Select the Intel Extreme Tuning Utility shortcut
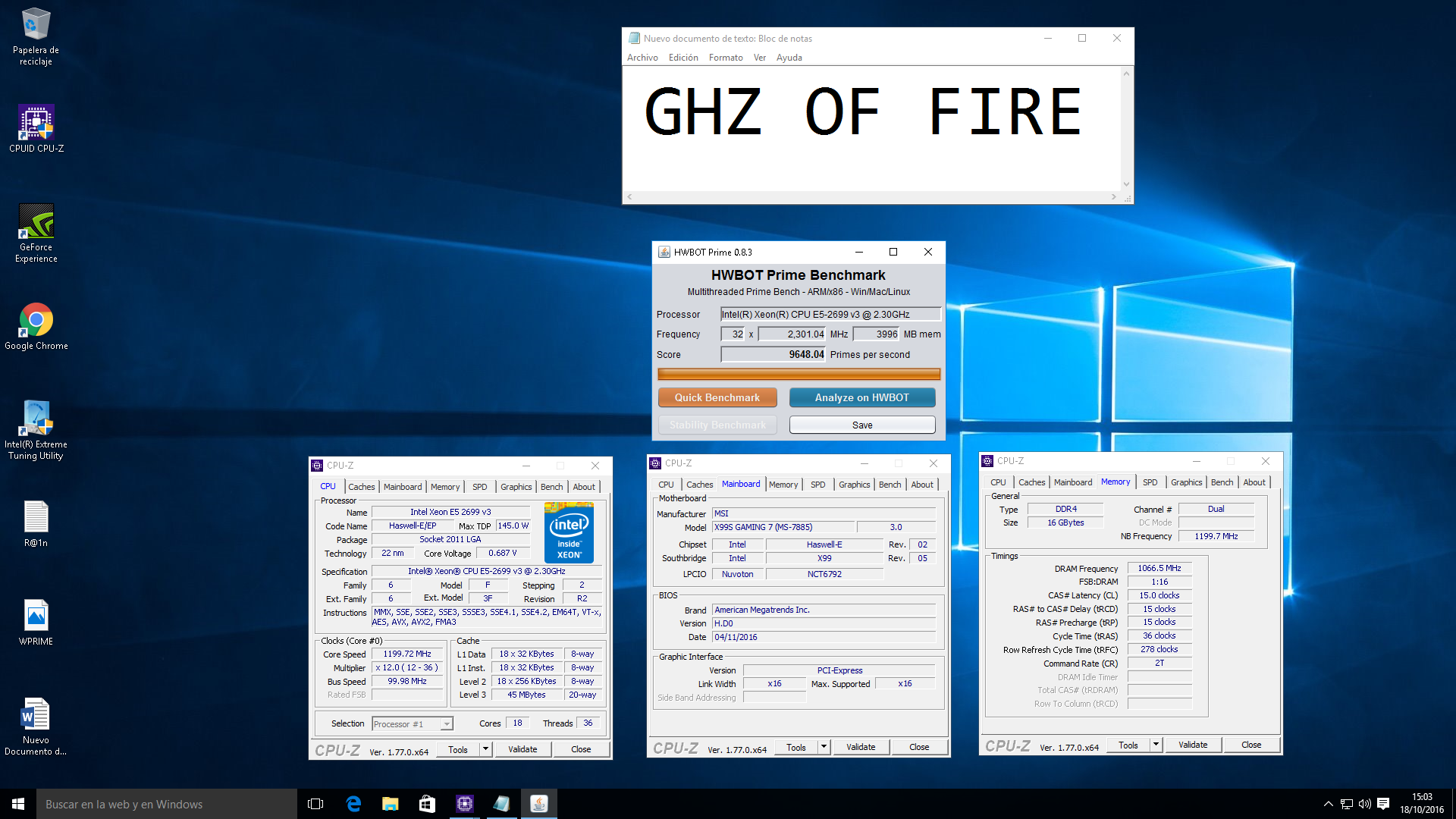Image resolution: width=1456 pixels, height=819 pixels. click(36, 431)
